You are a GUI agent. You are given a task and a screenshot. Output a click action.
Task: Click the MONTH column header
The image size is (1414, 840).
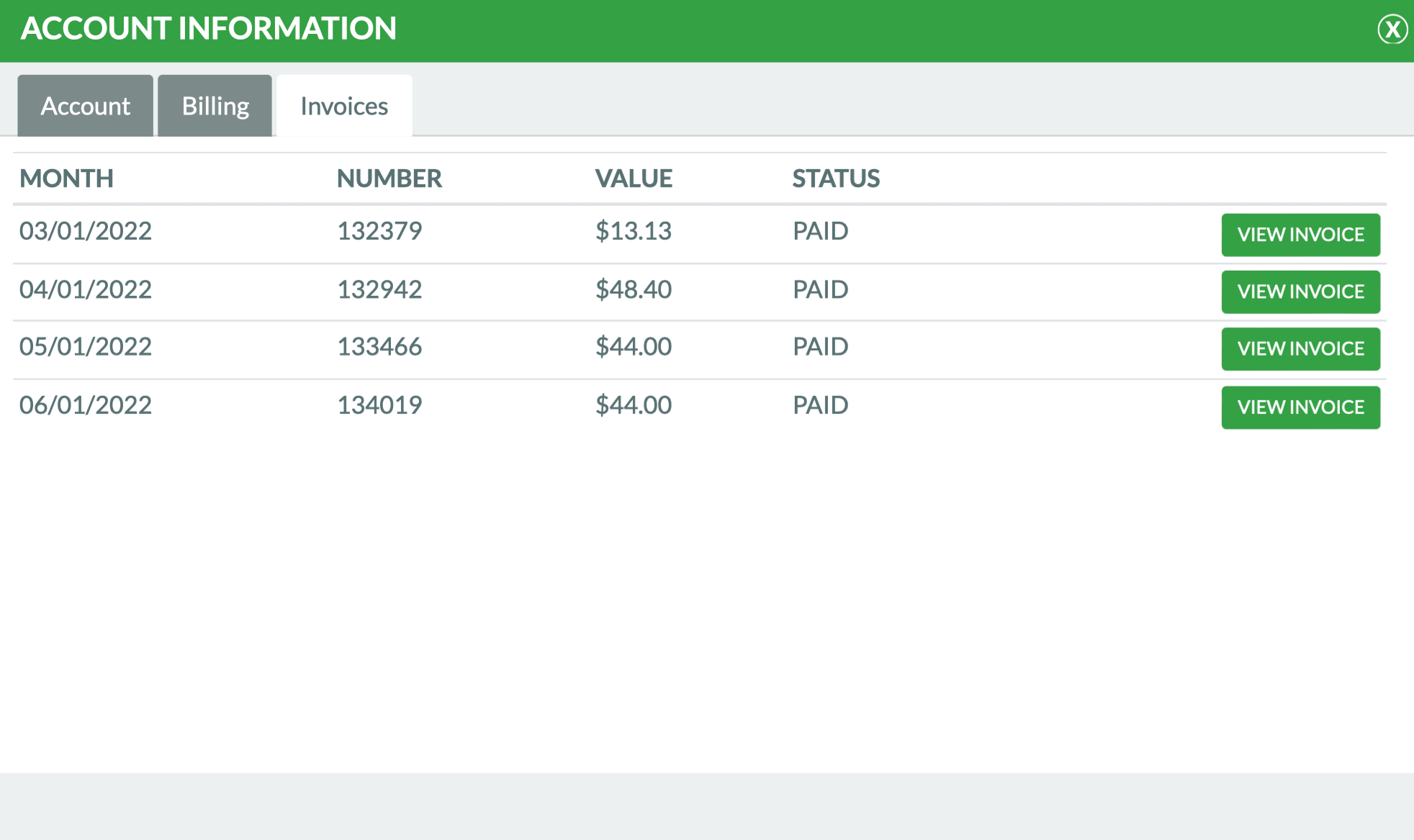(x=66, y=178)
